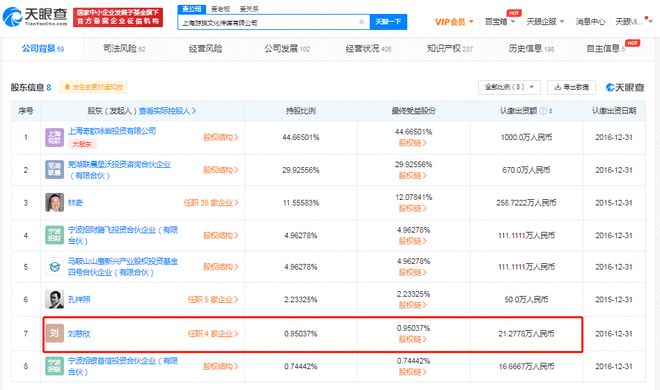Switch to the 知识产权 tab
The height and width of the screenshot is (390, 660).
click(x=450, y=49)
